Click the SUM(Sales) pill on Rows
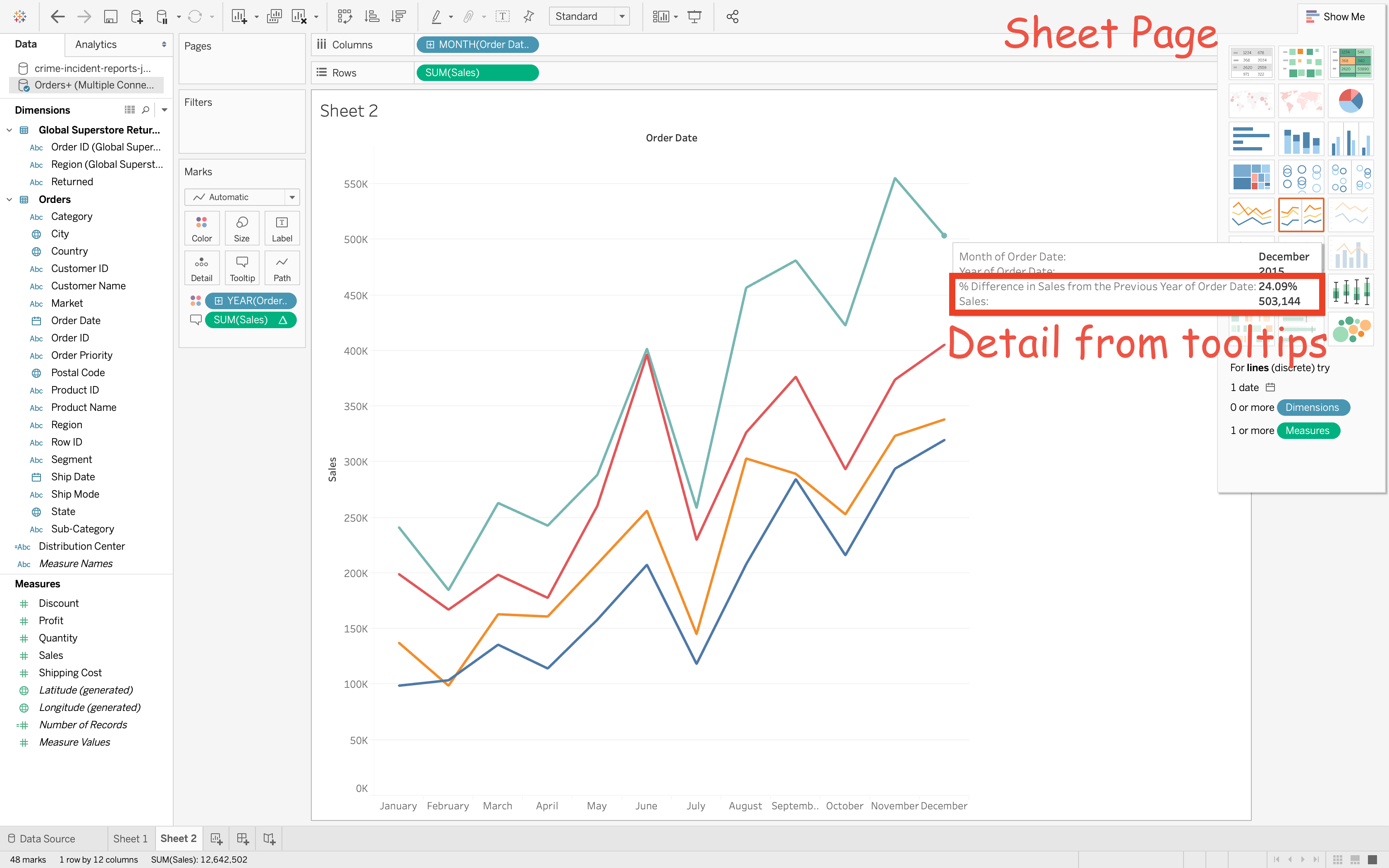Viewport: 1389px width, 868px height. (477, 73)
